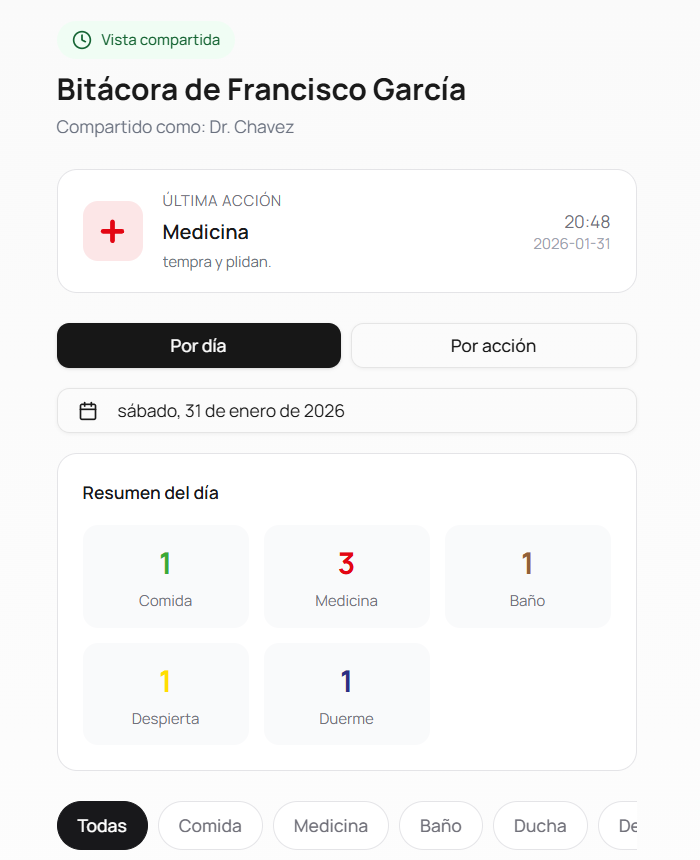Switch to the Por acción tab
The width and height of the screenshot is (700, 860).
click(x=493, y=346)
